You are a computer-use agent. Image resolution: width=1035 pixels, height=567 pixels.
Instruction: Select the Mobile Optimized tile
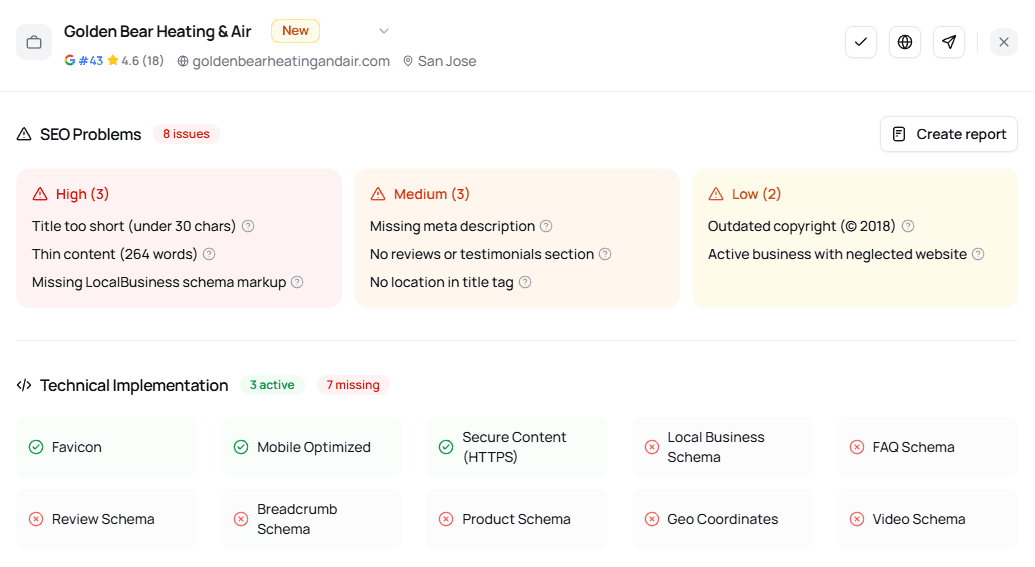tap(311, 447)
